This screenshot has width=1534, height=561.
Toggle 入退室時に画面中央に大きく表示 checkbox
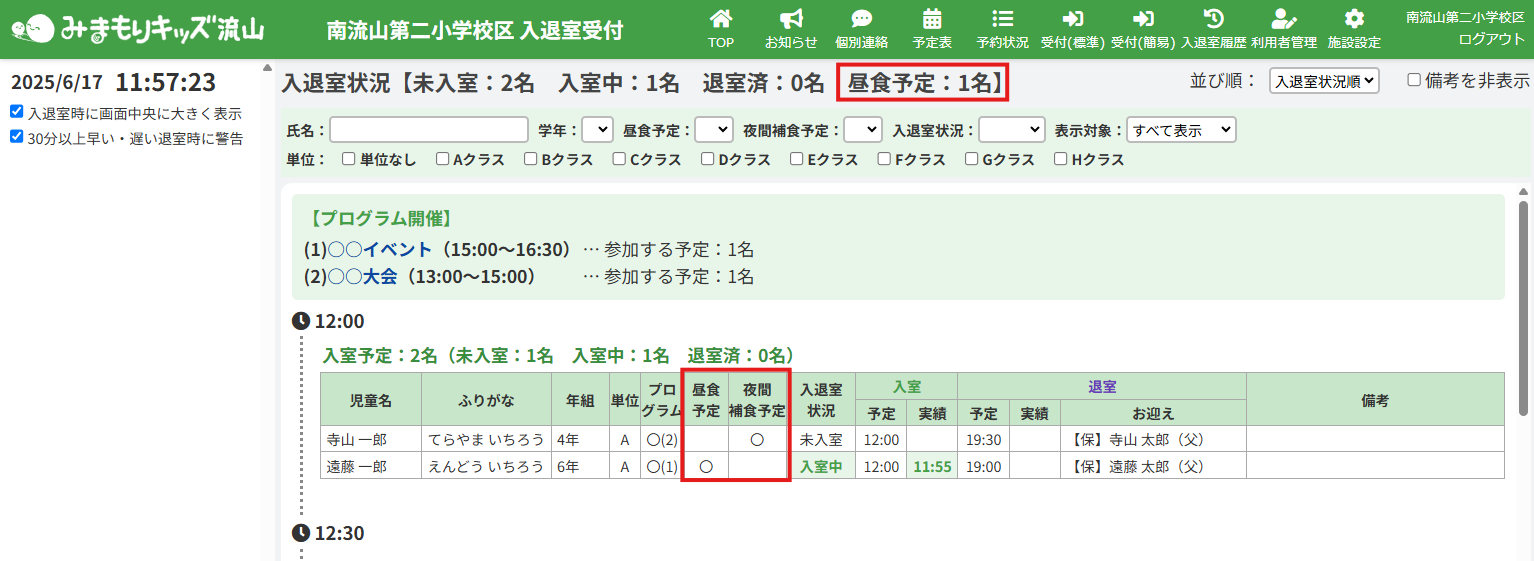(17, 112)
